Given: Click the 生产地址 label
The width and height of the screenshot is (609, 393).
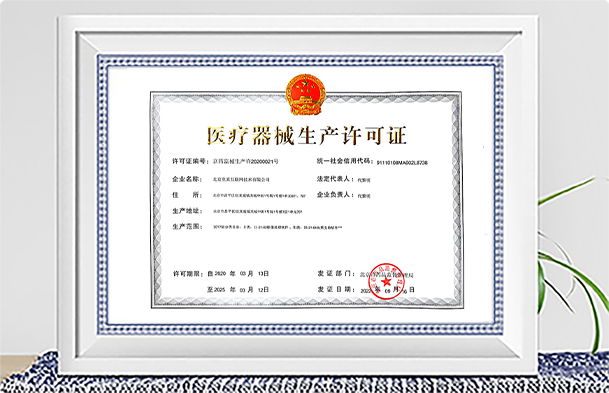Looking at the screenshot, I should point(187,211).
